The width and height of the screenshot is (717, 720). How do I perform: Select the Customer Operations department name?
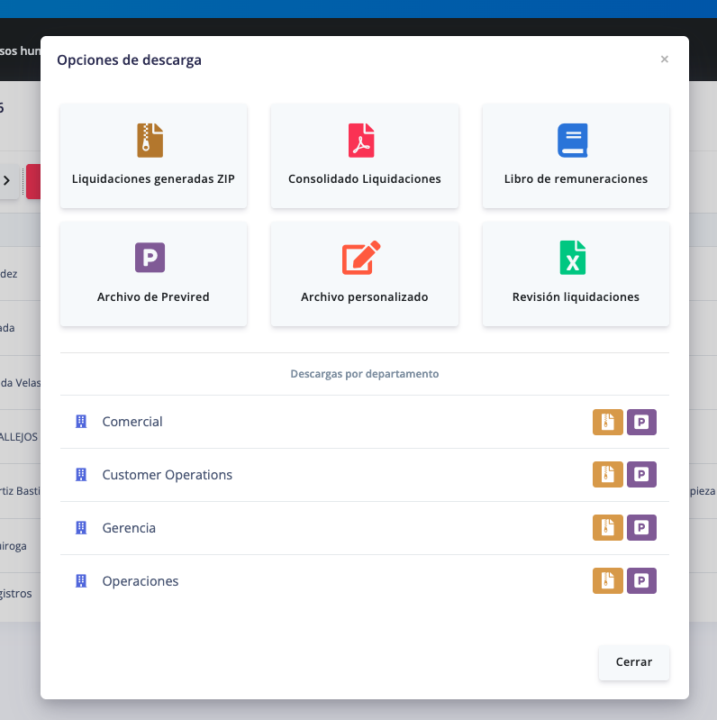coord(167,475)
